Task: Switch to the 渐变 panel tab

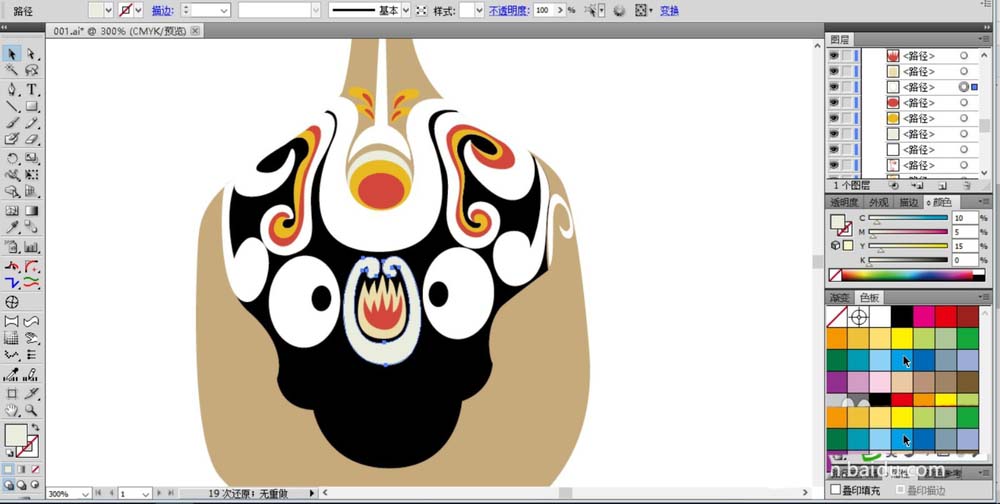Action: [x=839, y=297]
